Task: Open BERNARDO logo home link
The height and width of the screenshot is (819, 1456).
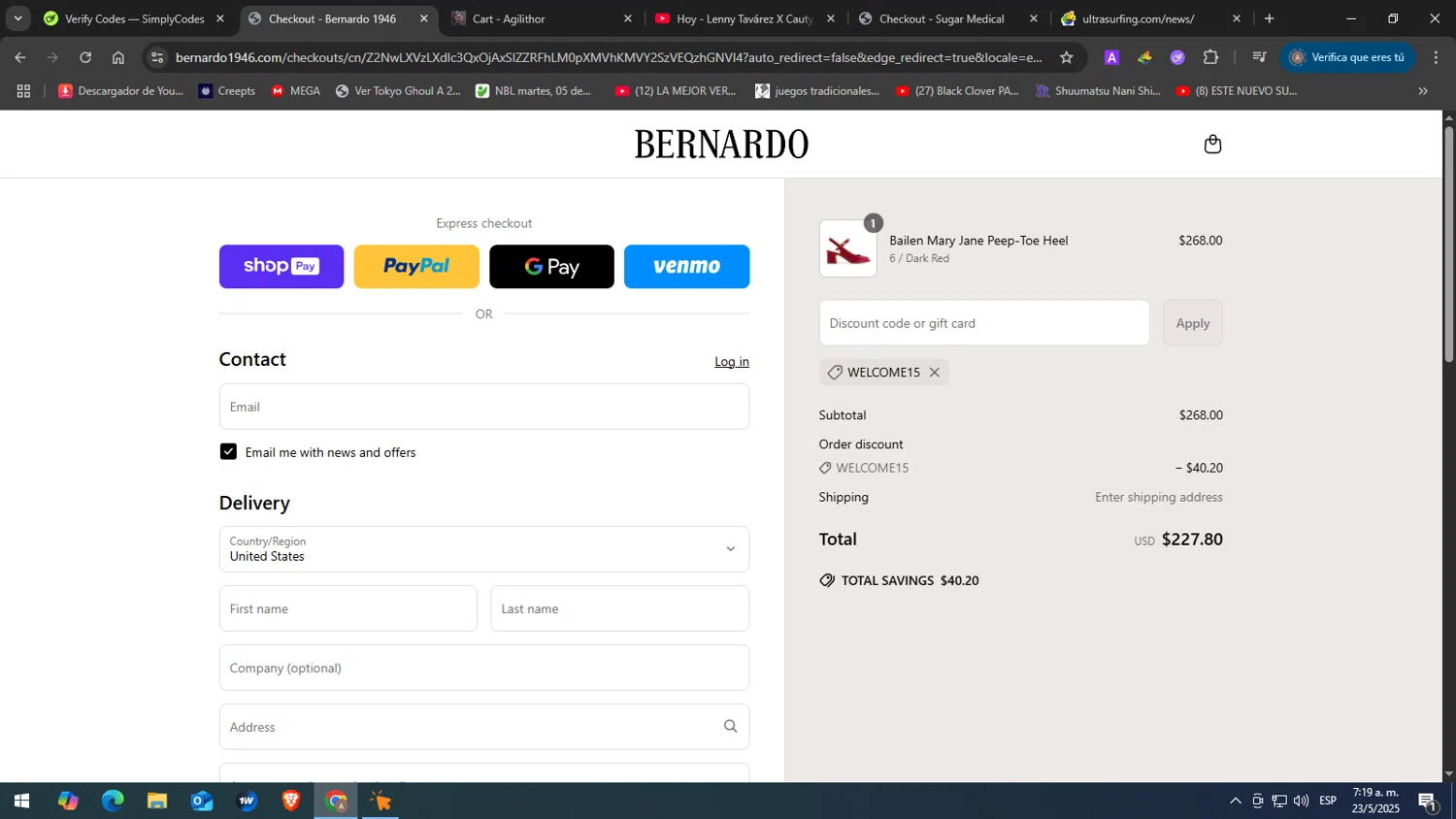Action: tap(721, 145)
